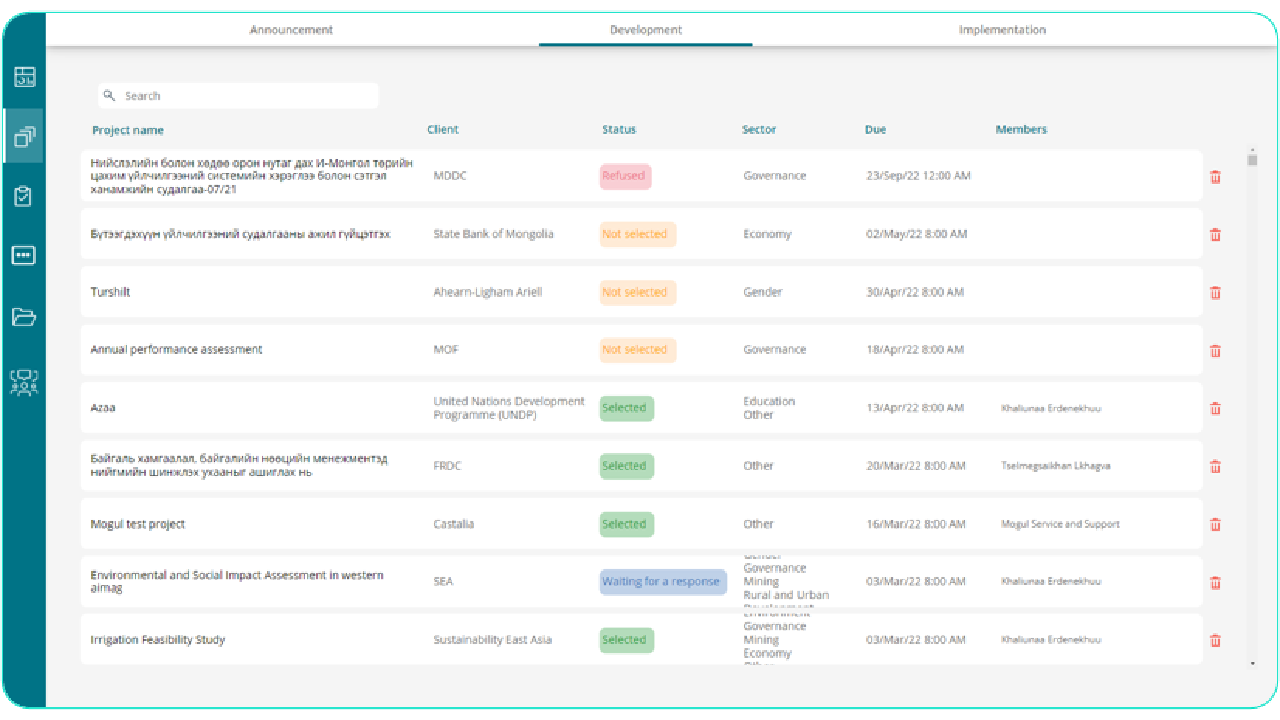The image size is (1280, 720).
Task: Click the Castalia client cell
Action: click(454, 524)
